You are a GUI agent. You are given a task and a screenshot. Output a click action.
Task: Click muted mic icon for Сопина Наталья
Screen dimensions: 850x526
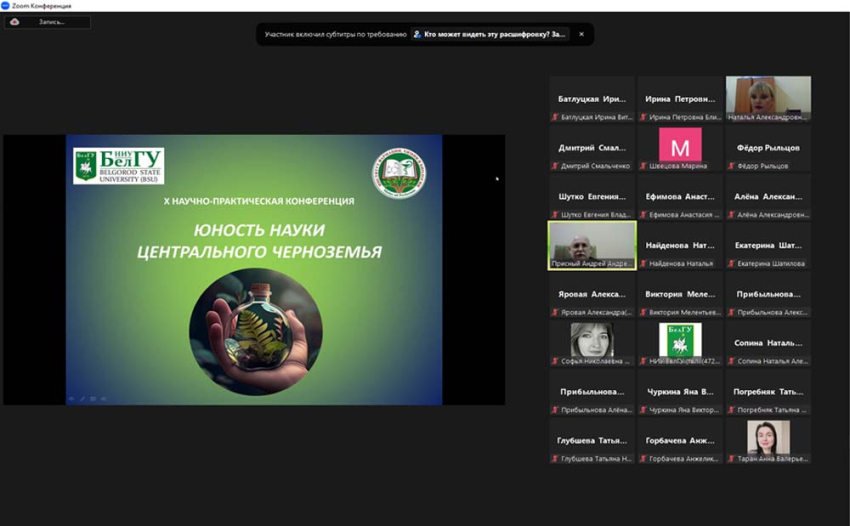click(732, 361)
